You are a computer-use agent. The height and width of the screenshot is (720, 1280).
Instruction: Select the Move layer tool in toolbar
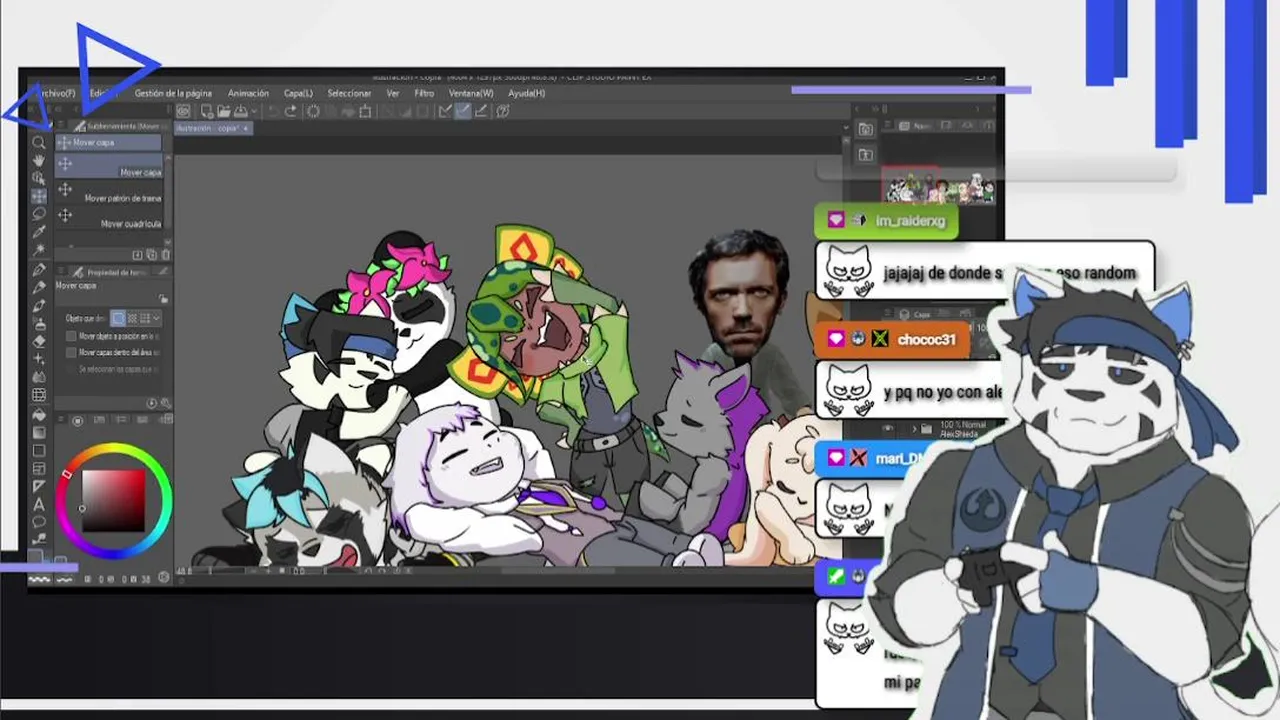(x=39, y=196)
